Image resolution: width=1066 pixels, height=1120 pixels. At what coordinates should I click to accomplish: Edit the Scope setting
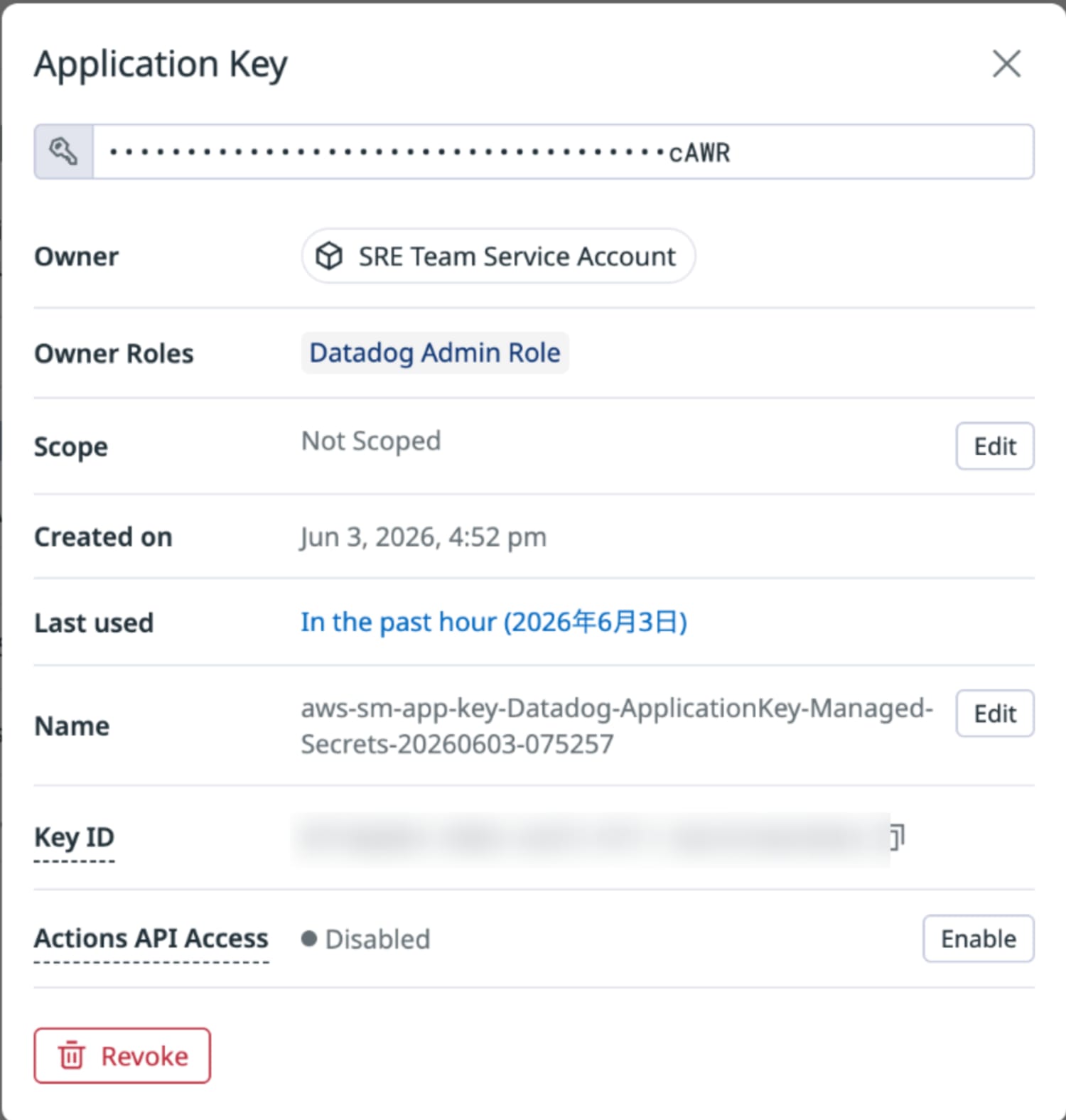[x=994, y=446]
